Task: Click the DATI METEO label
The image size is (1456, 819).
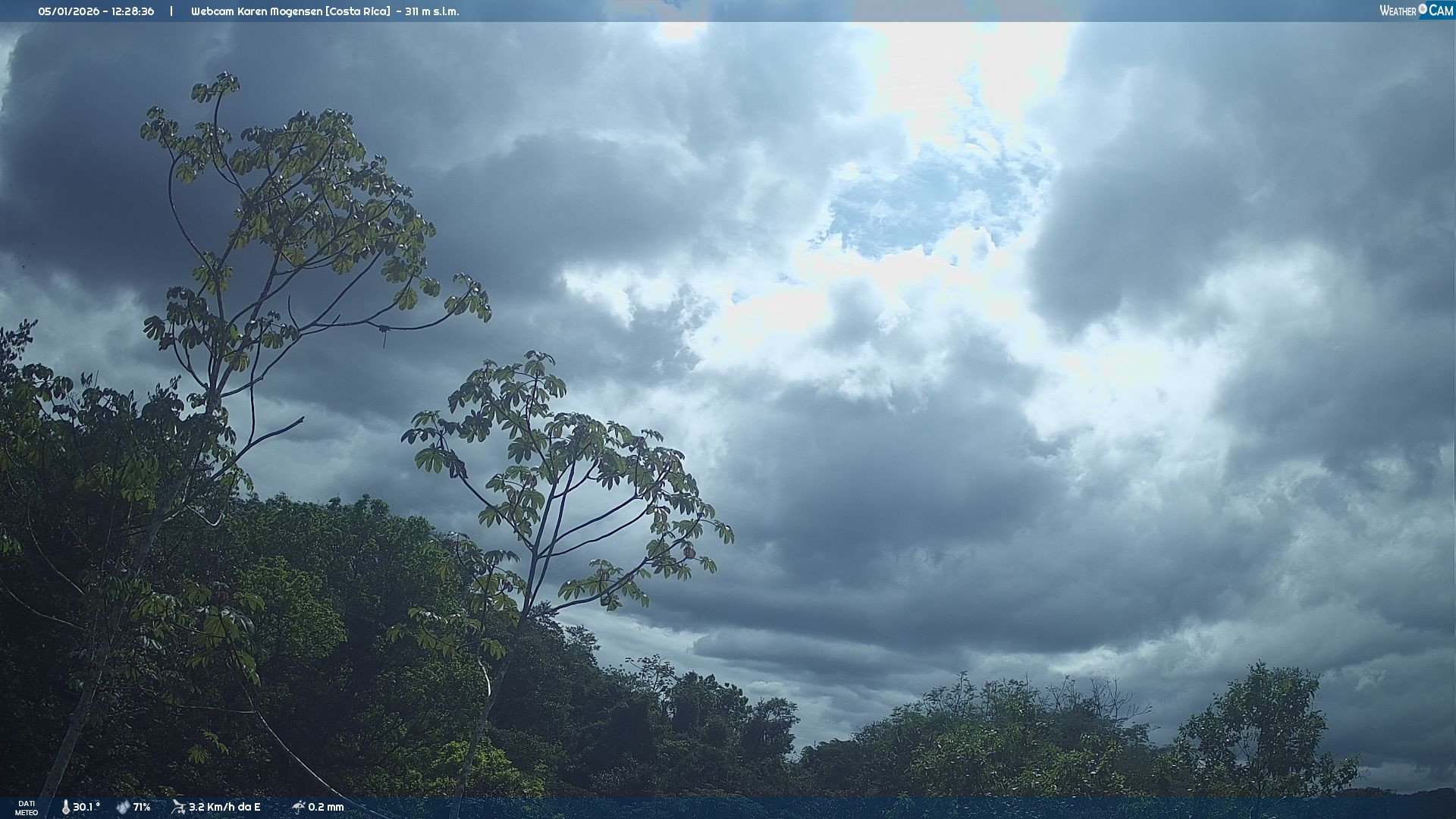Action: click(27, 808)
